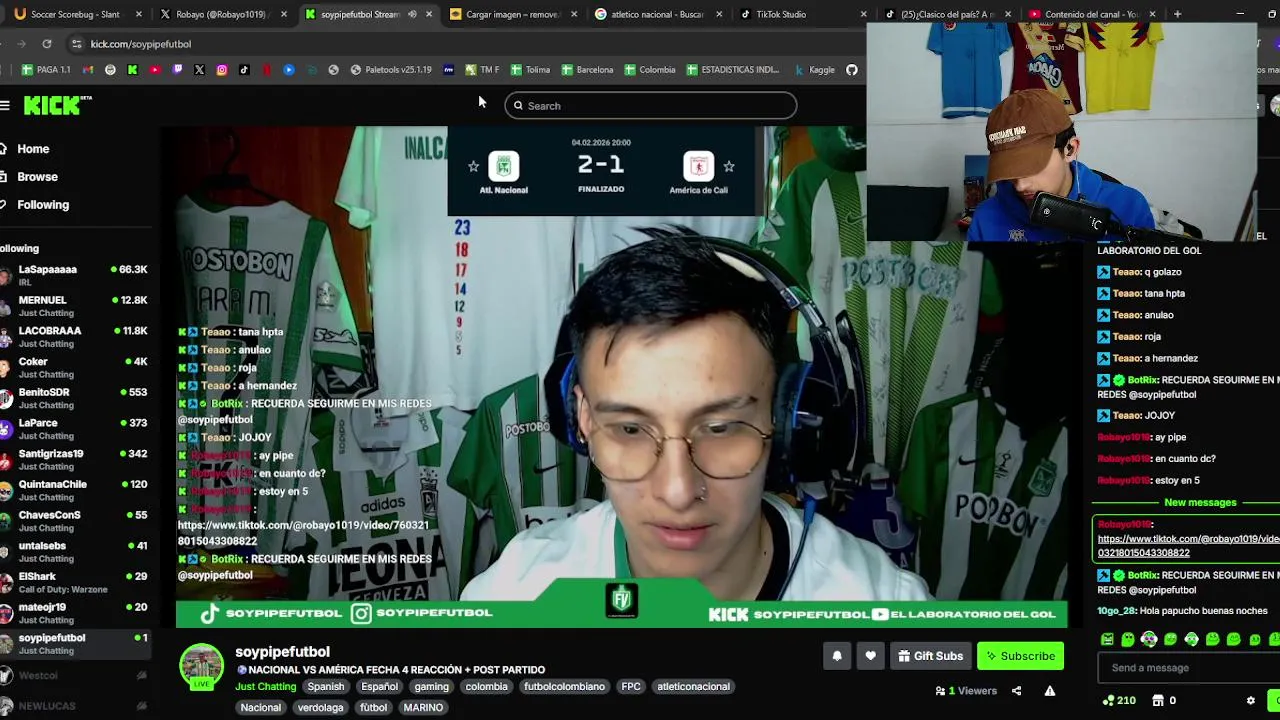Open MERNUEL channel in sidebar
This screenshot has height=720, width=1280.
[75, 306]
